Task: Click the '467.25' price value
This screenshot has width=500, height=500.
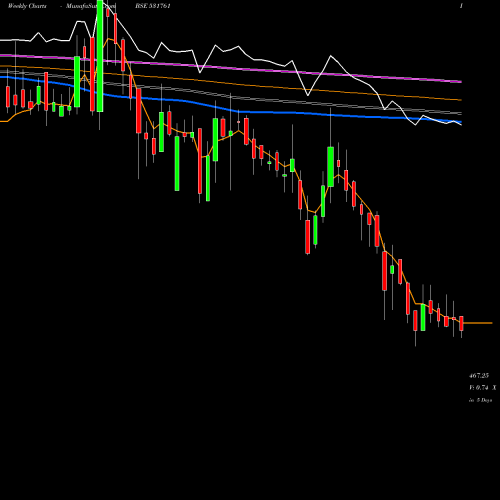Action: pos(479,376)
